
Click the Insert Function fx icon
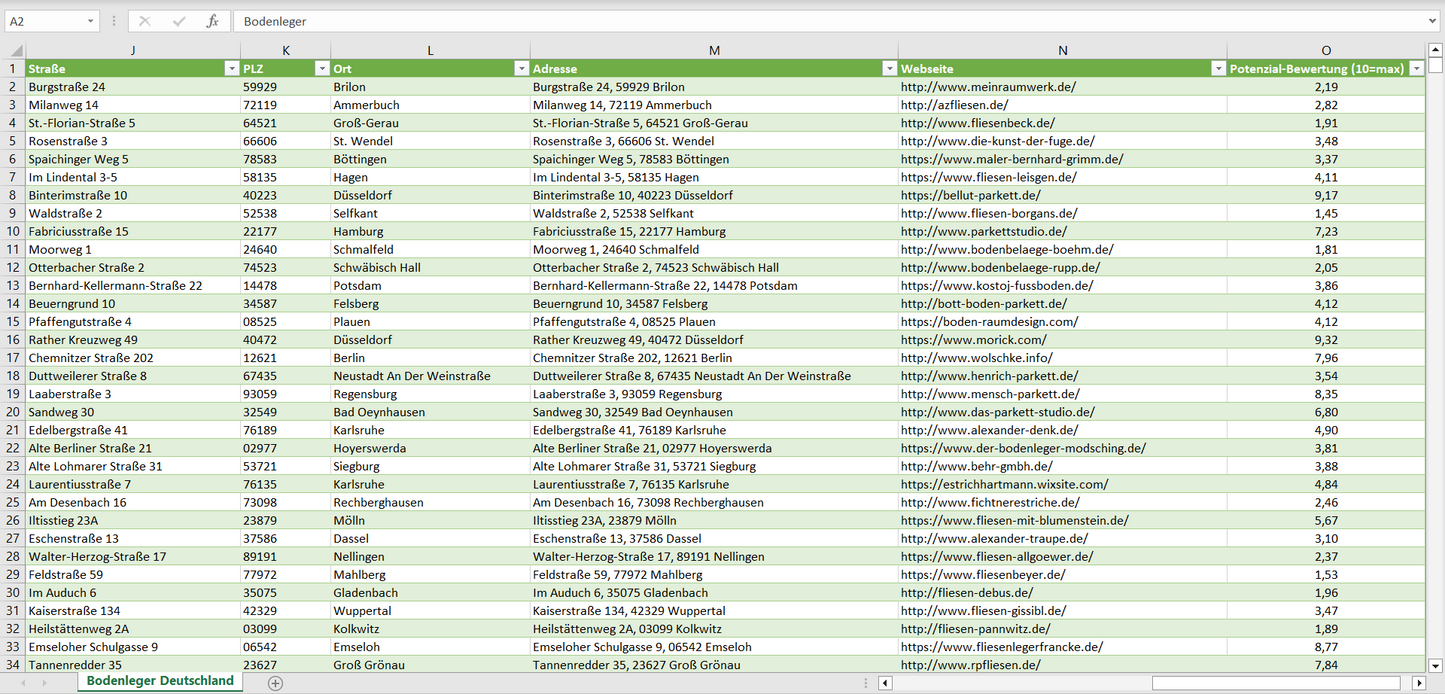click(212, 21)
